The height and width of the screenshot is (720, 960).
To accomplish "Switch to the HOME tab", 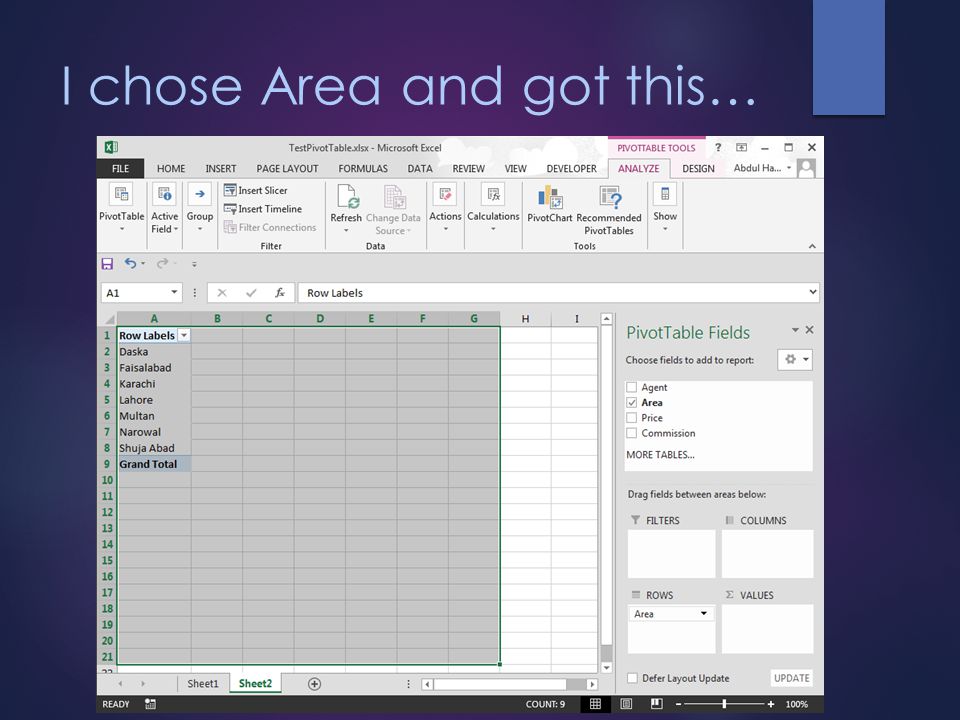I will tap(171, 168).
